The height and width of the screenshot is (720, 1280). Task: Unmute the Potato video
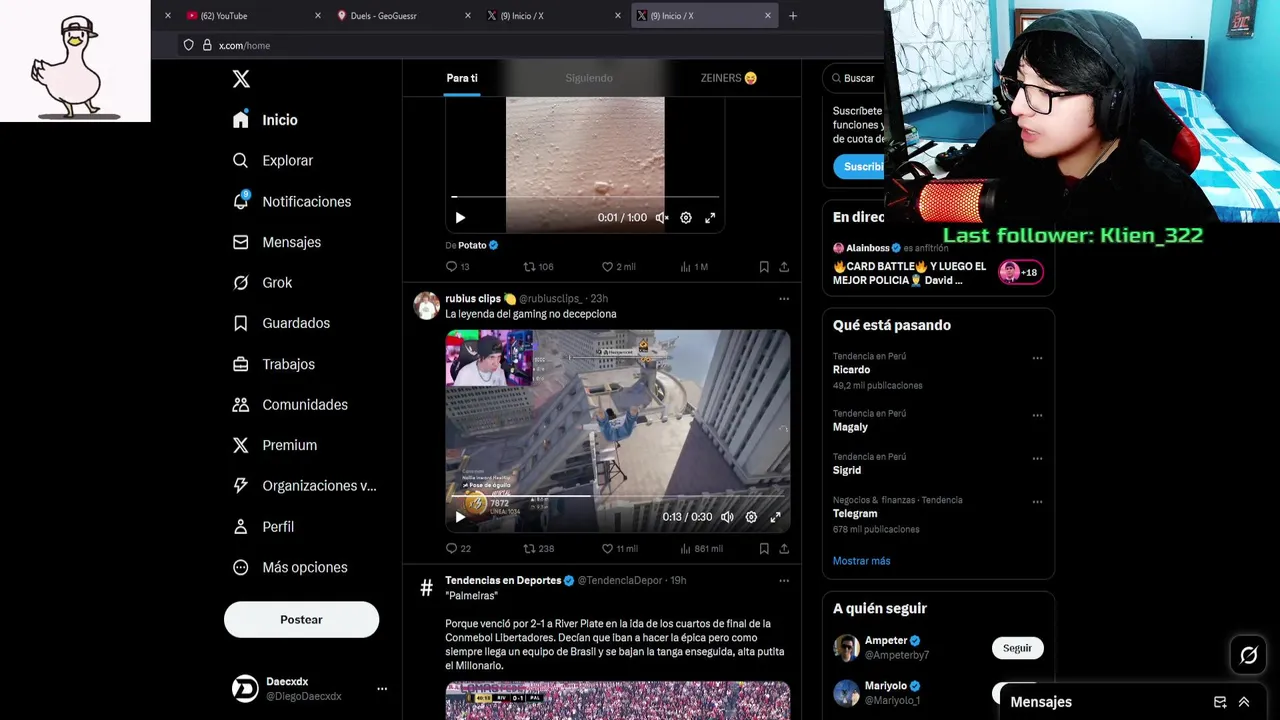[661, 218]
